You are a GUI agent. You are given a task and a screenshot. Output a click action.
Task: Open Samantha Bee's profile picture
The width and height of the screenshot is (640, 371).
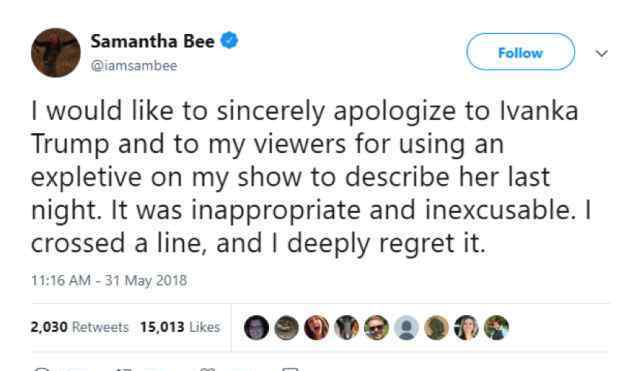(x=56, y=53)
